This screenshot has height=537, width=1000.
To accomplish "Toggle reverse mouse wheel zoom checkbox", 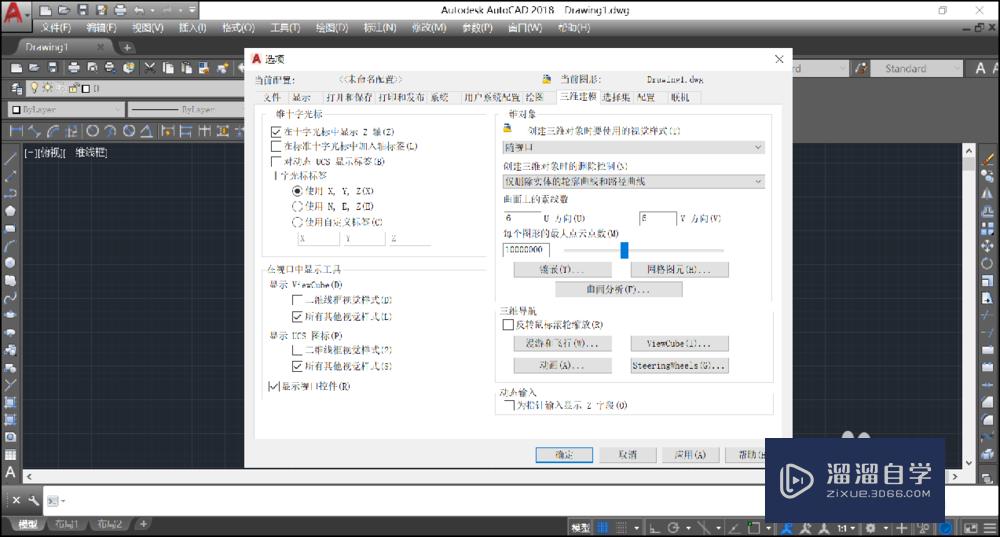I will pos(508,325).
